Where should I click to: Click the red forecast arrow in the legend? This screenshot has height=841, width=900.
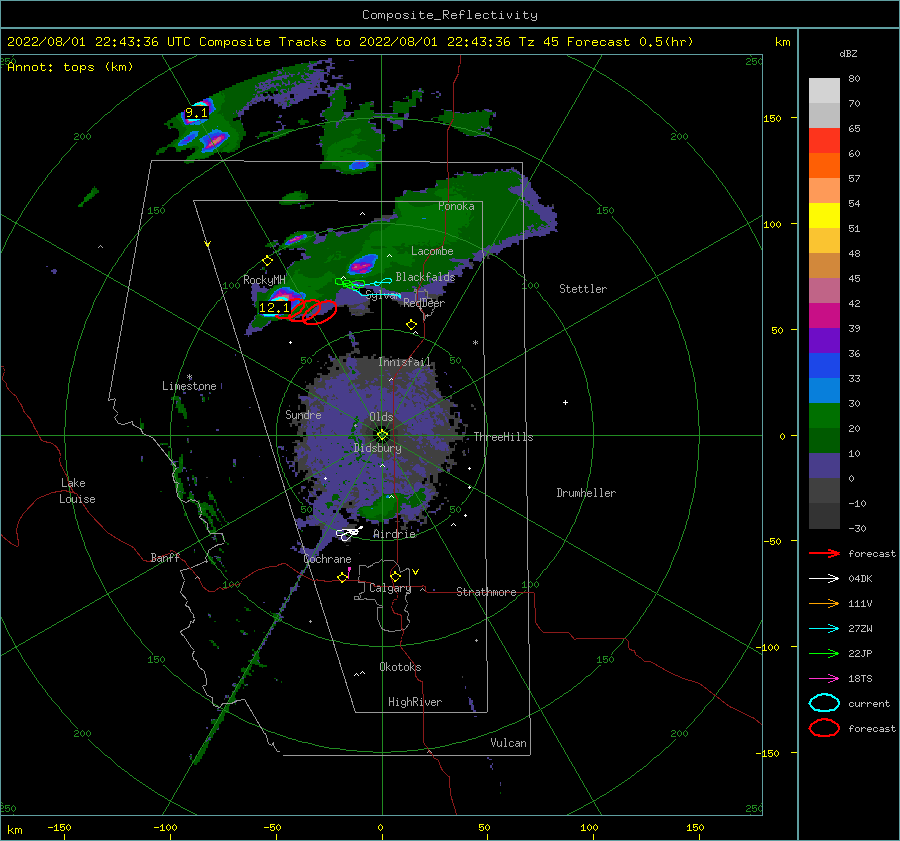[x=824, y=553]
